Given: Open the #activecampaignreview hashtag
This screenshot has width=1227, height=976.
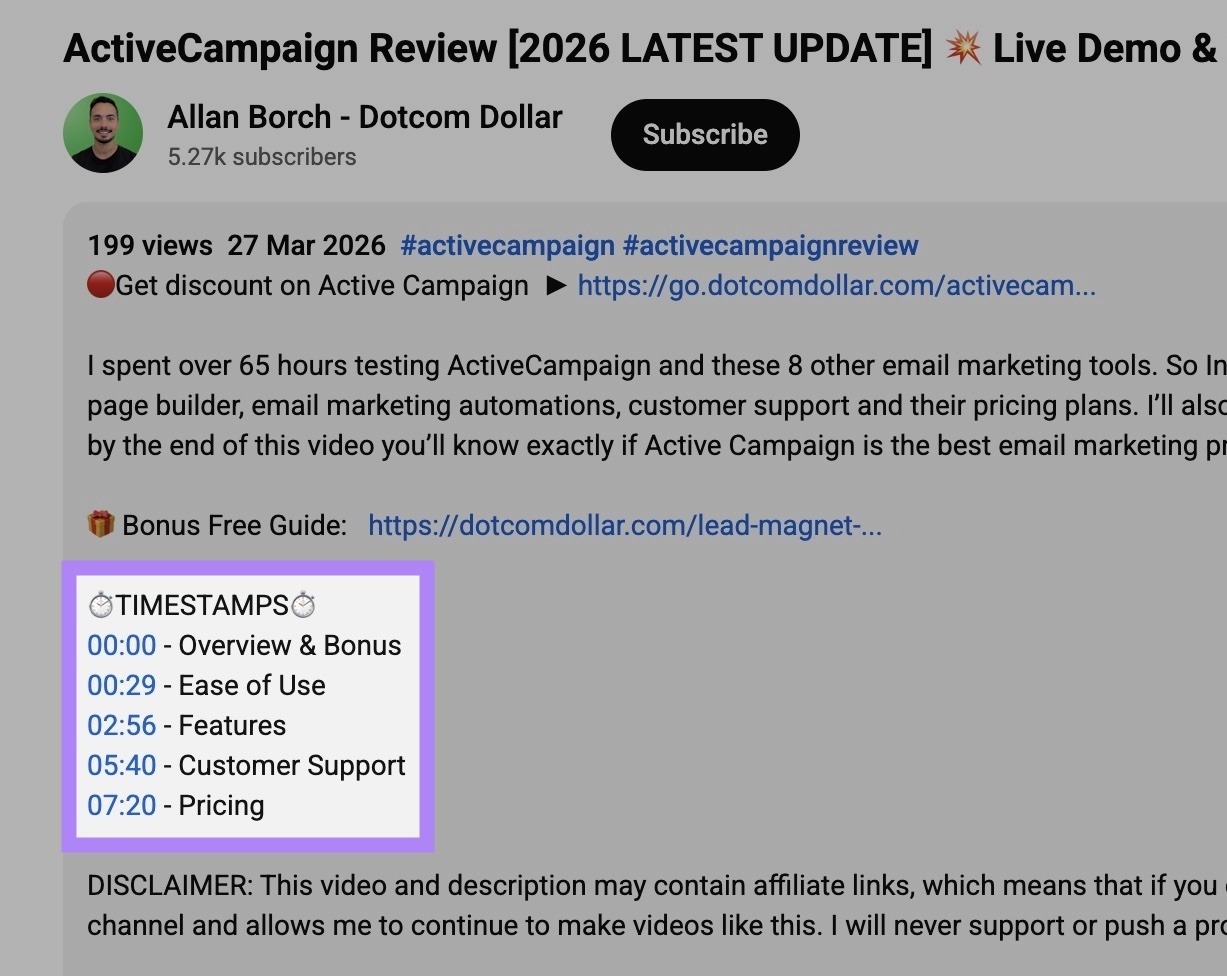Looking at the screenshot, I should [x=770, y=245].
